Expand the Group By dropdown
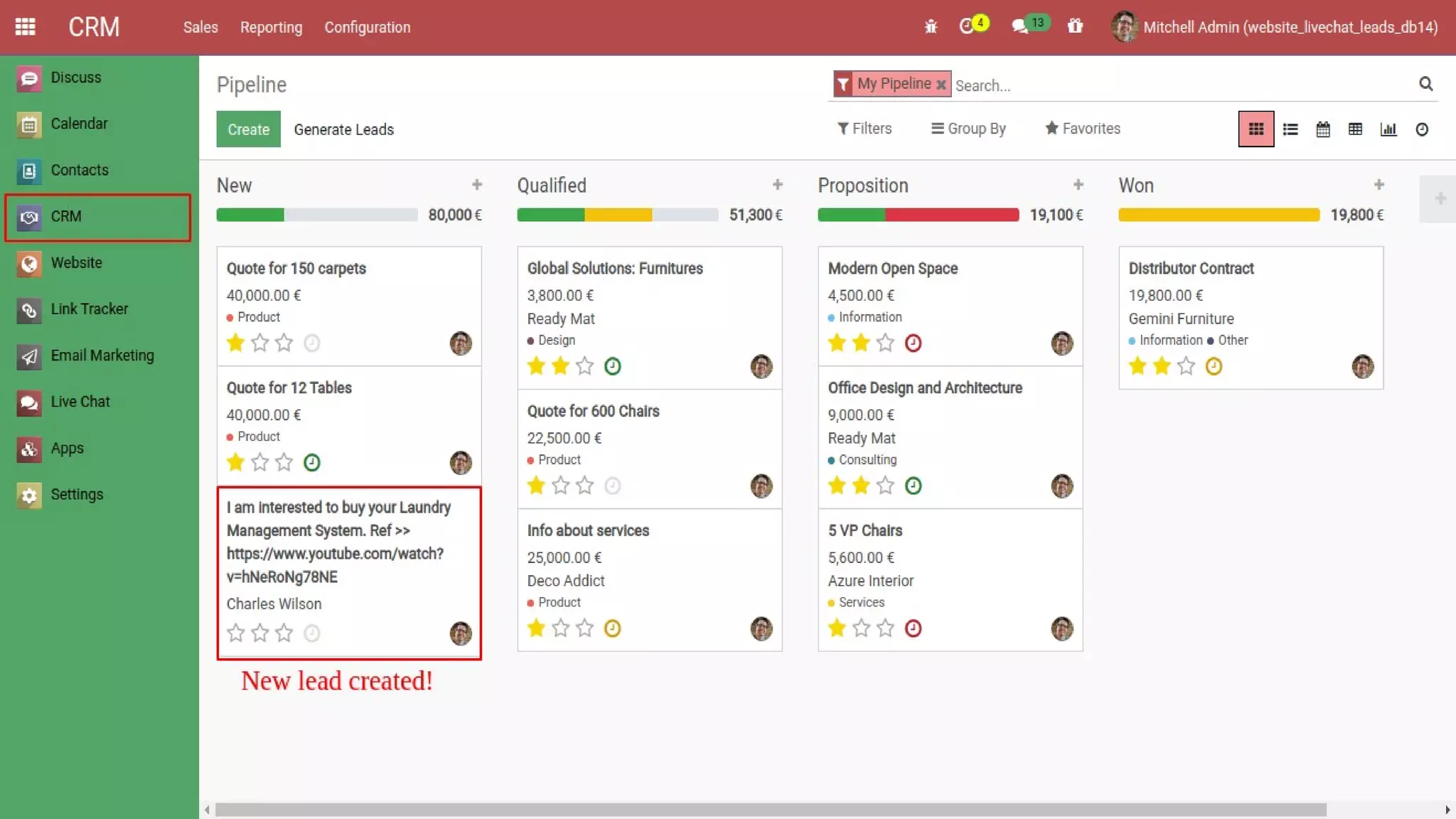Image resolution: width=1456 pixels, height=819 pixels. pos(969,129)
